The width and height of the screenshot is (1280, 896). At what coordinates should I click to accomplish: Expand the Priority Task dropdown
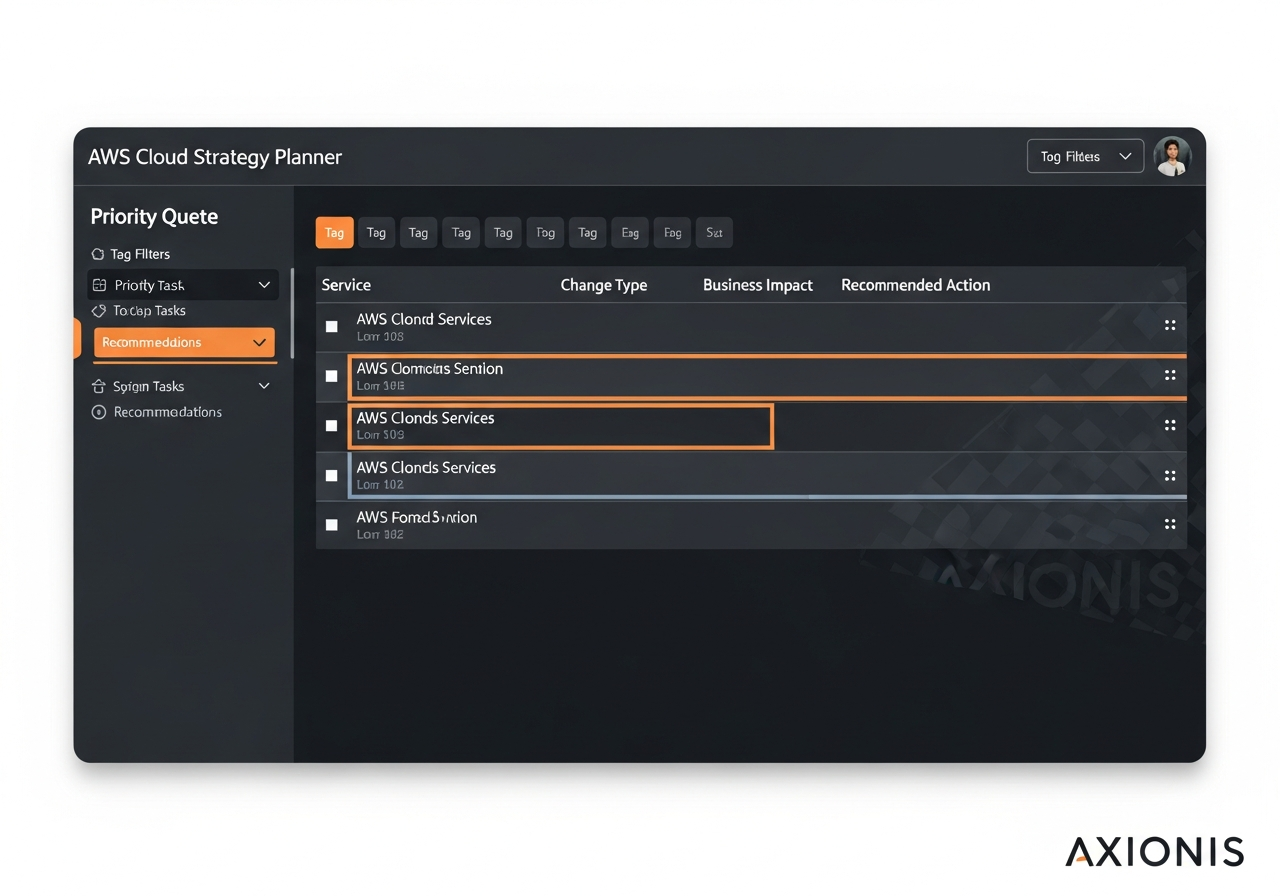[264, 285]
